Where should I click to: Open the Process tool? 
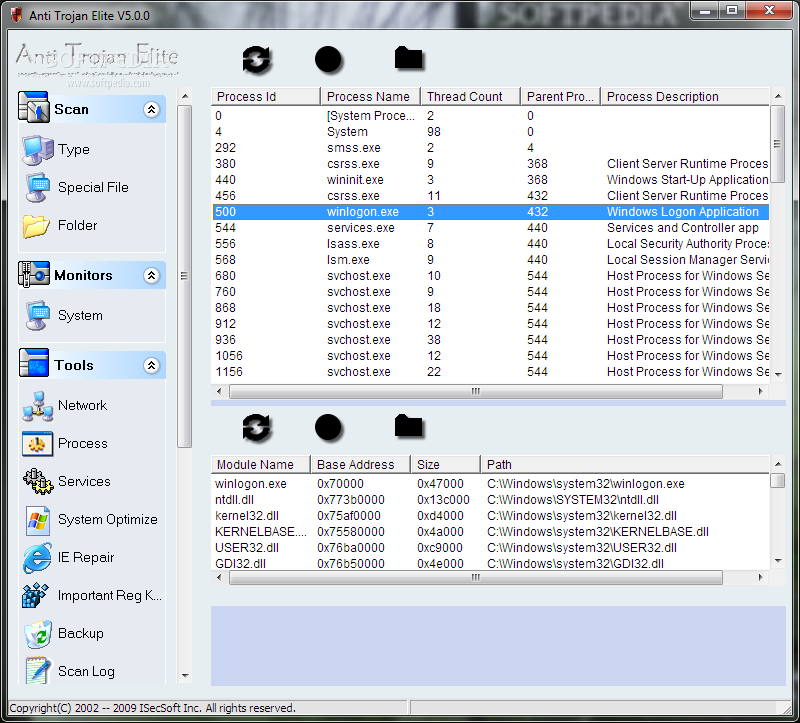pos(82,443)
